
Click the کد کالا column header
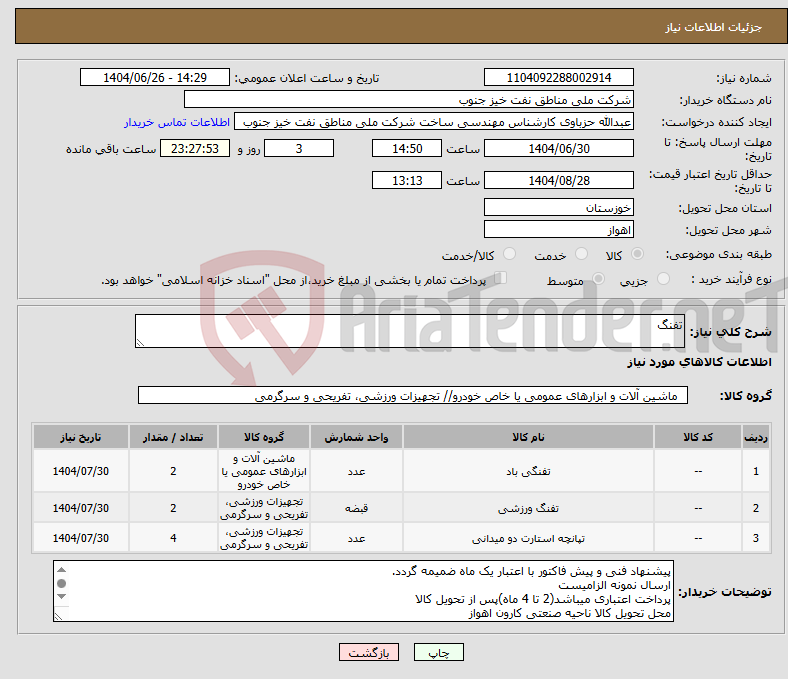[698, 437]
